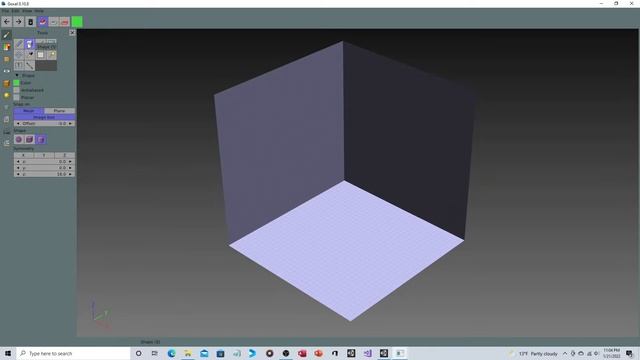Toggle the Color checkbox
This screenshot has height=360, width=640.
coord(16,82)
